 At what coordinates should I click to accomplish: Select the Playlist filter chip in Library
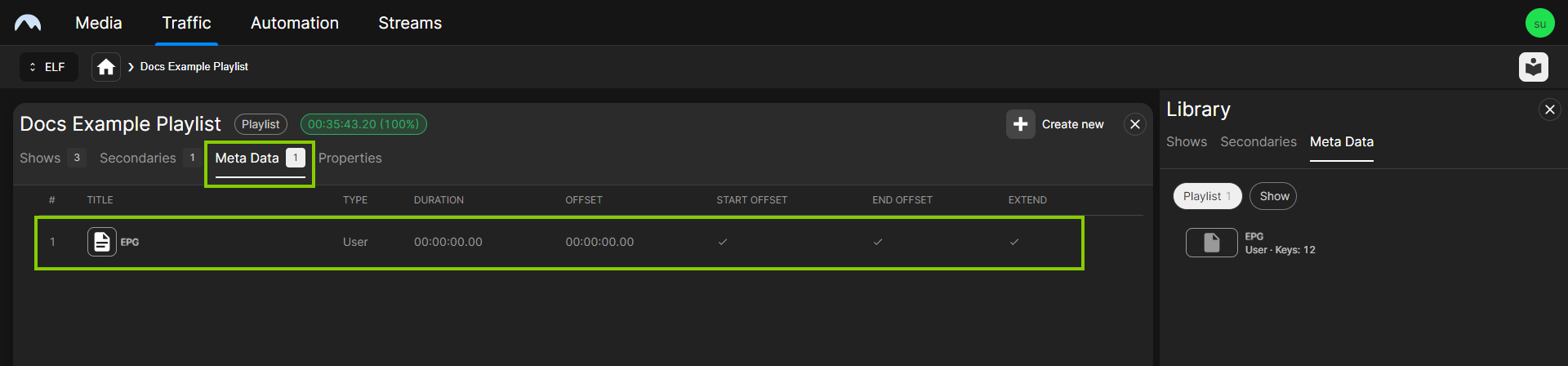click(x=1206, y=196)
